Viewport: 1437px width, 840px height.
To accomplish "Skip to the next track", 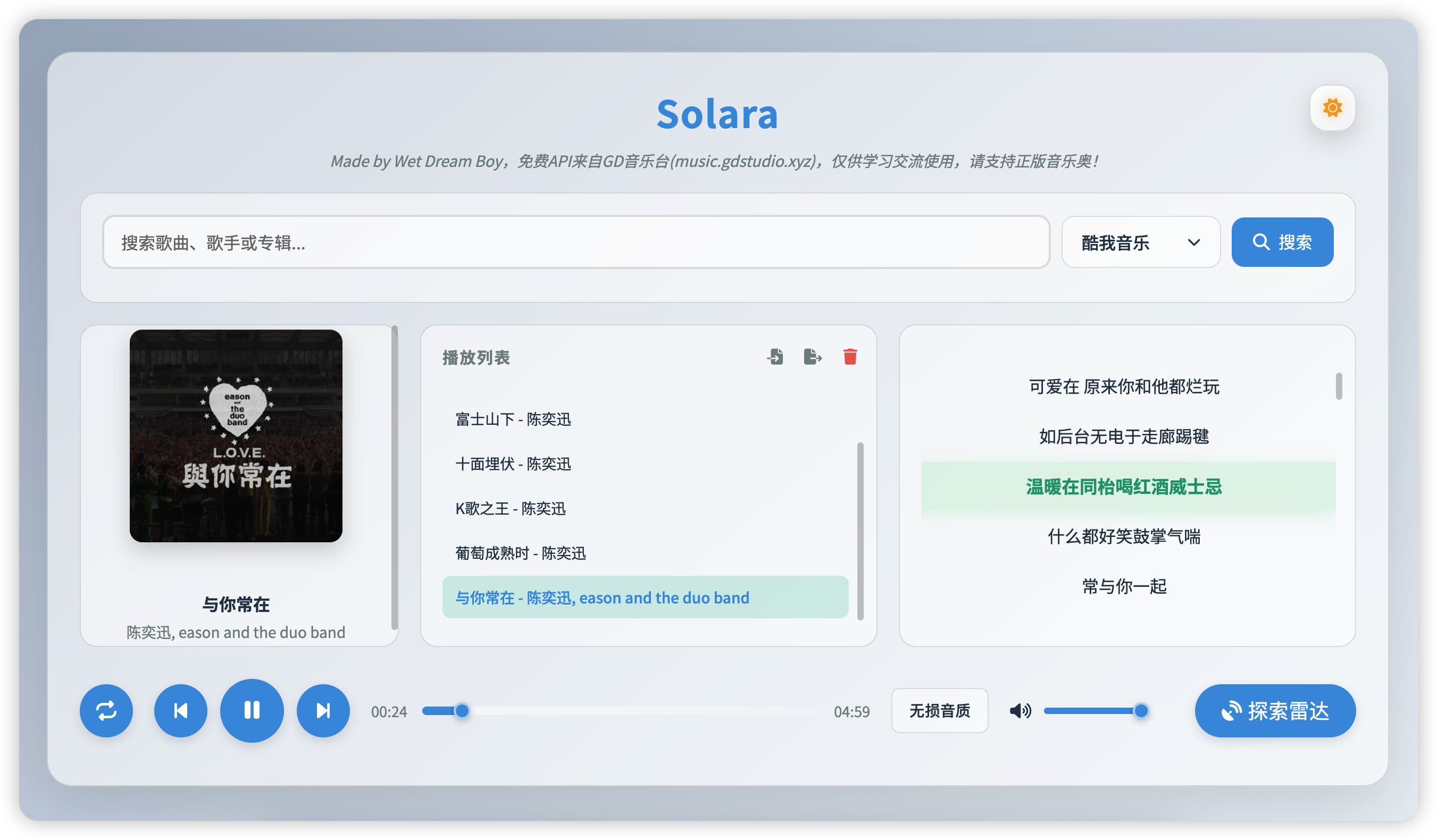I will click(x=323, y=711).
